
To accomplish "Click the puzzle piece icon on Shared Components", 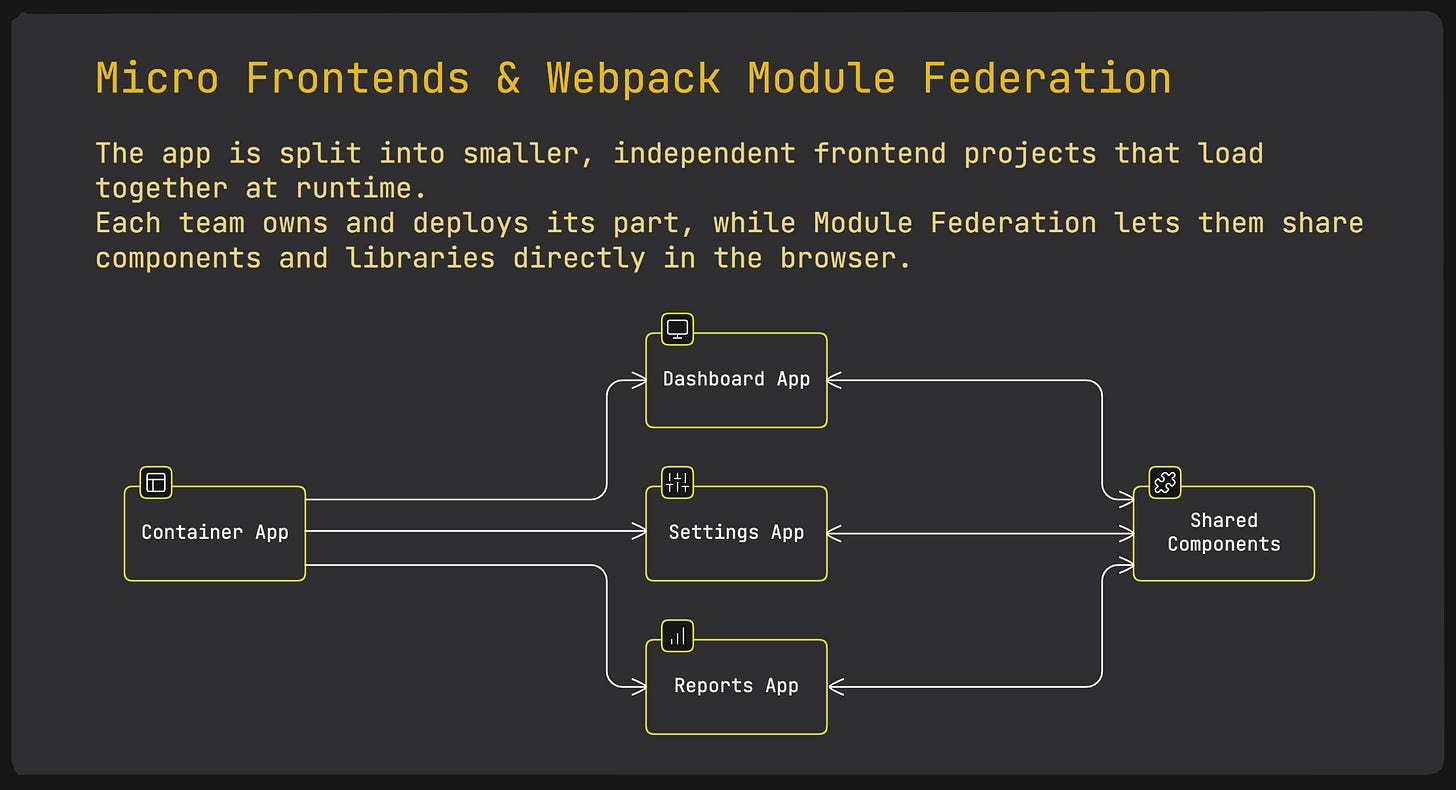I will pos(1164,482).
